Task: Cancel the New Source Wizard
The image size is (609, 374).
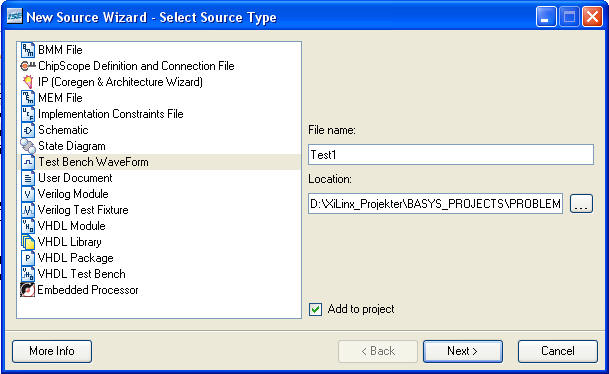Action: (x=558, y=351)
